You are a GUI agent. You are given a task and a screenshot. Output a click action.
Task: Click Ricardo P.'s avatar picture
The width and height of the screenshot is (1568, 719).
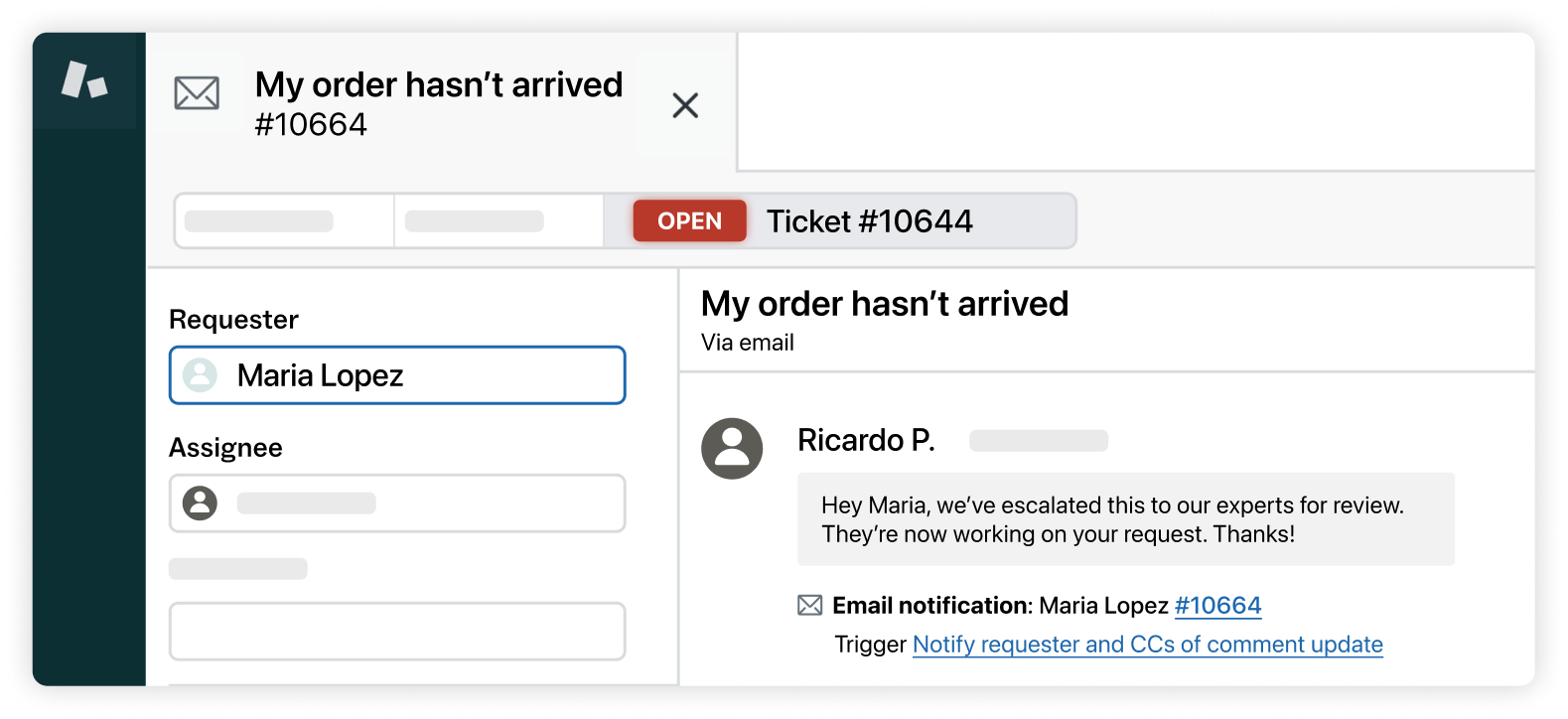(x=732, y=449)
